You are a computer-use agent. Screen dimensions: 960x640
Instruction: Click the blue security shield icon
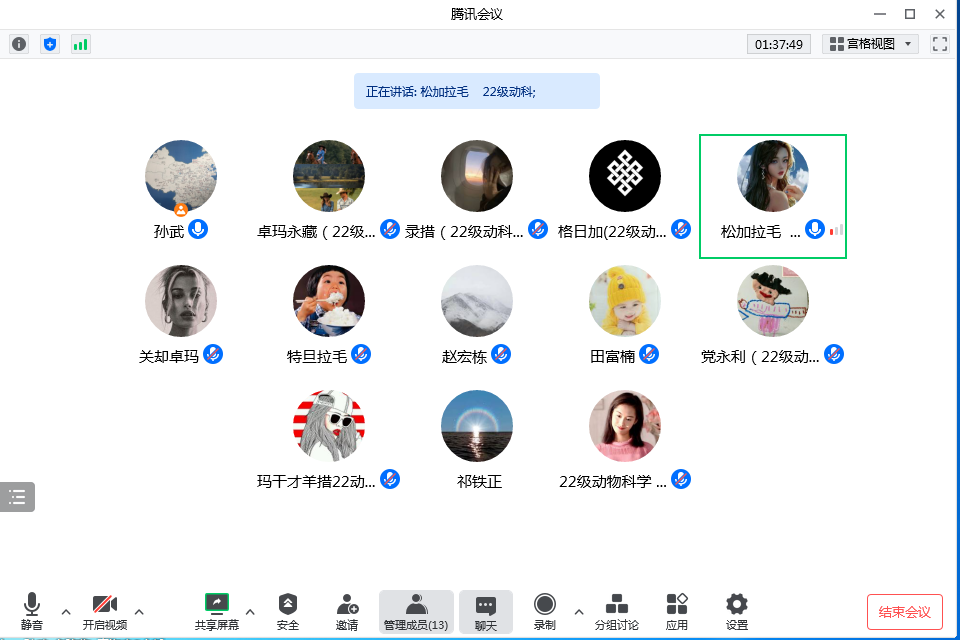50,44
